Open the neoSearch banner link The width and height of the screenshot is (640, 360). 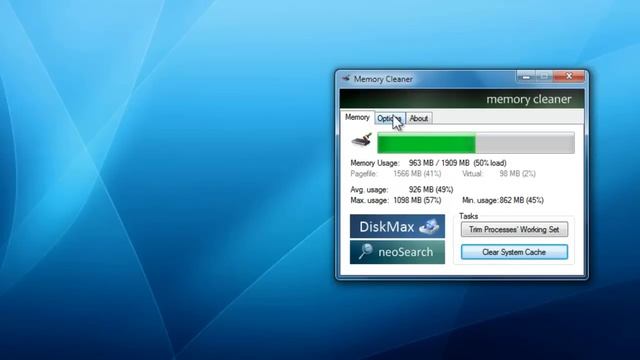pos(397,252)
